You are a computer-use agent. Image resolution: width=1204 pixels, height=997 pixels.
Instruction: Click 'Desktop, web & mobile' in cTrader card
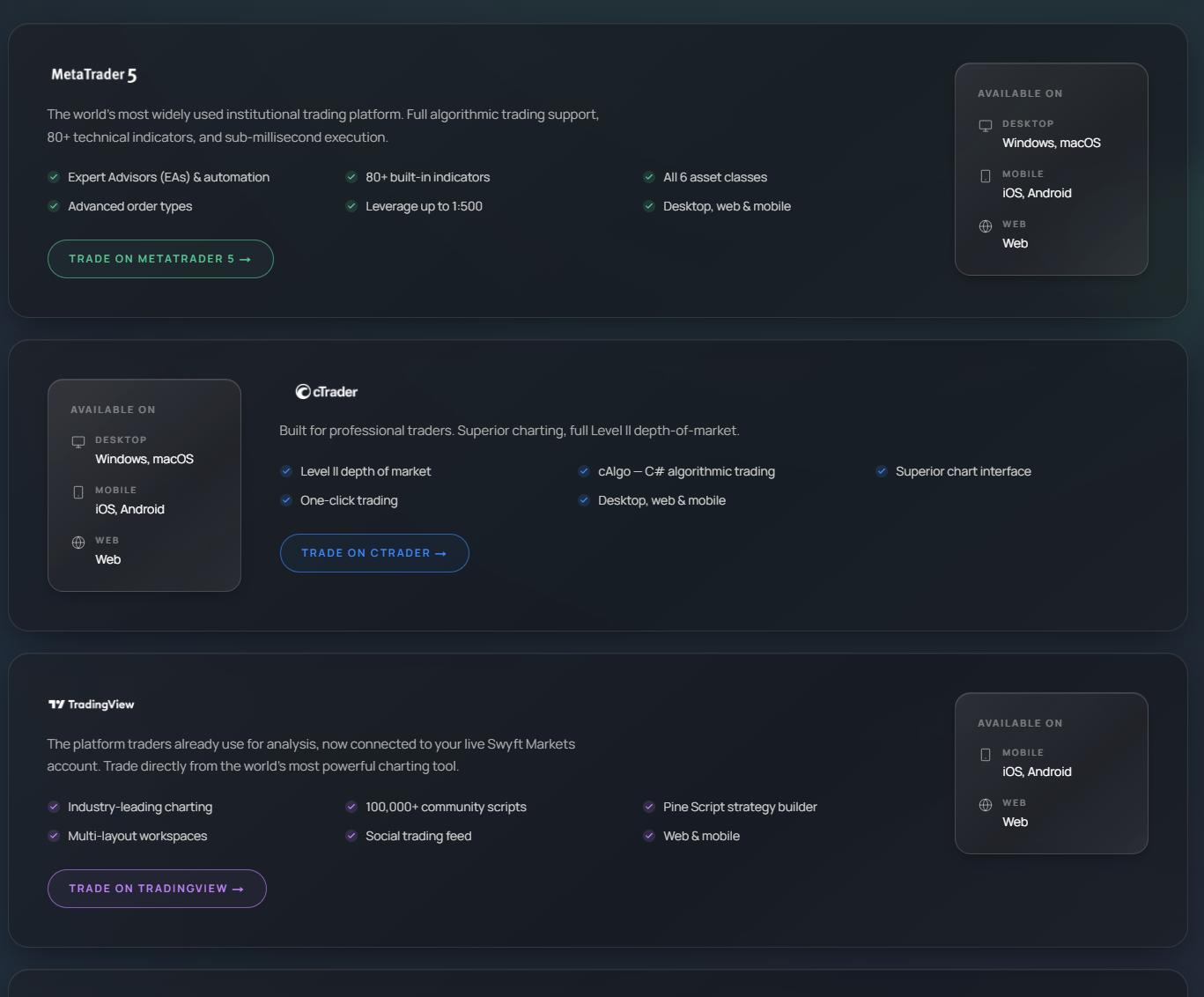tap(661, 500)
